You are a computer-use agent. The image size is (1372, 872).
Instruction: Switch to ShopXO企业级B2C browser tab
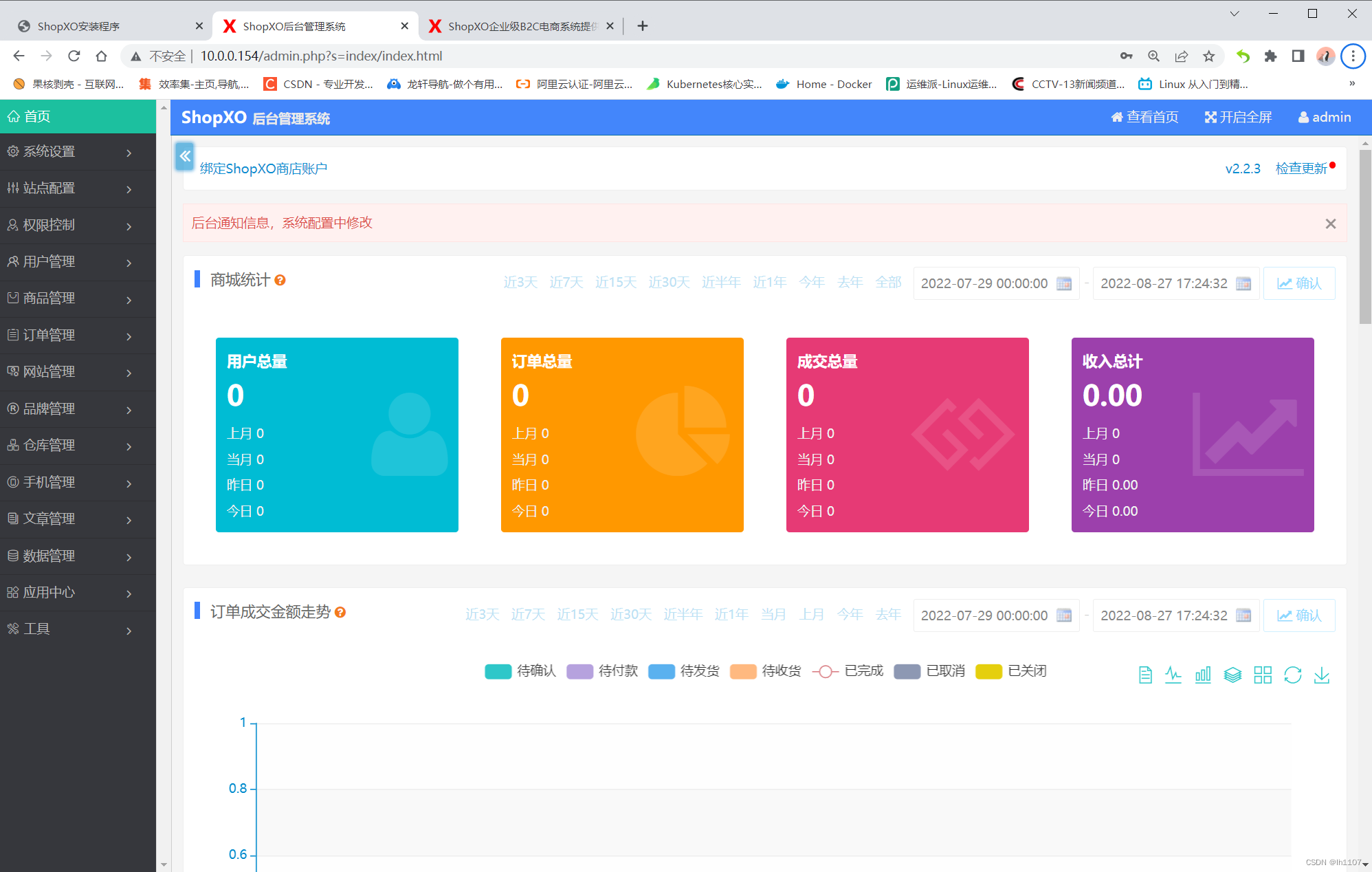point(520,26)
